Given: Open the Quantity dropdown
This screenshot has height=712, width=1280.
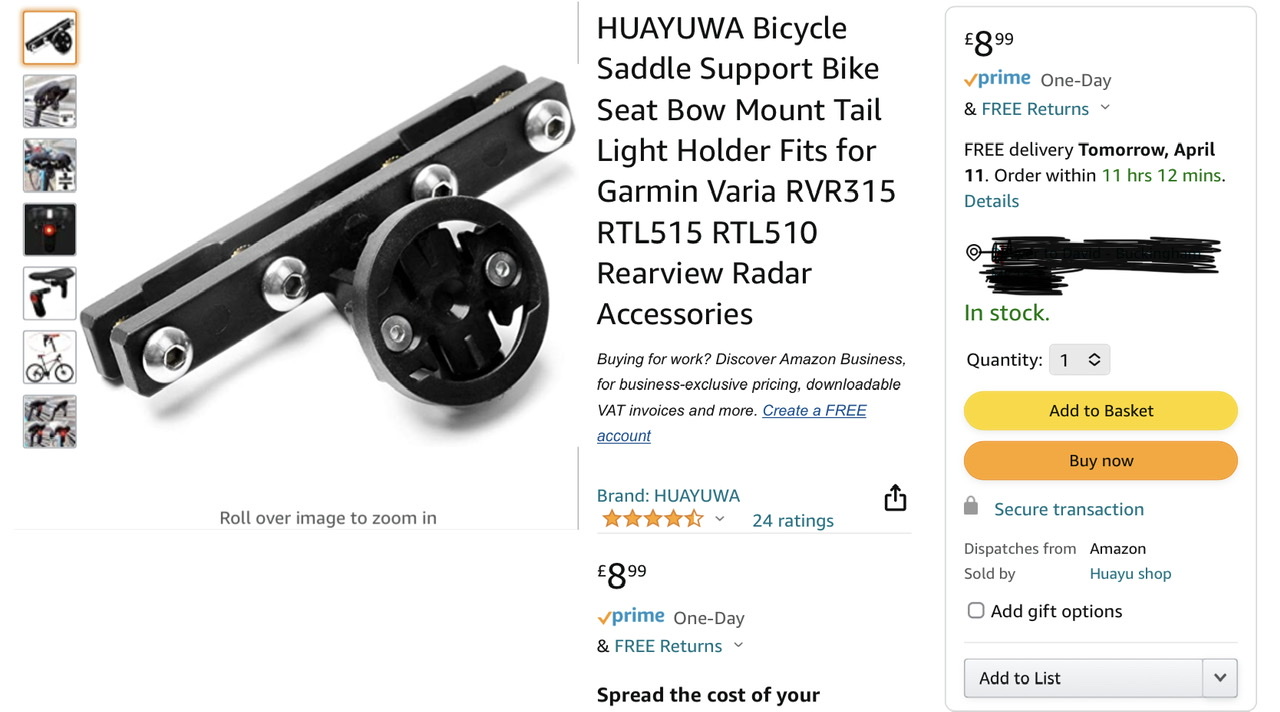Looking at the screenshot, I should click(1079, 360).
